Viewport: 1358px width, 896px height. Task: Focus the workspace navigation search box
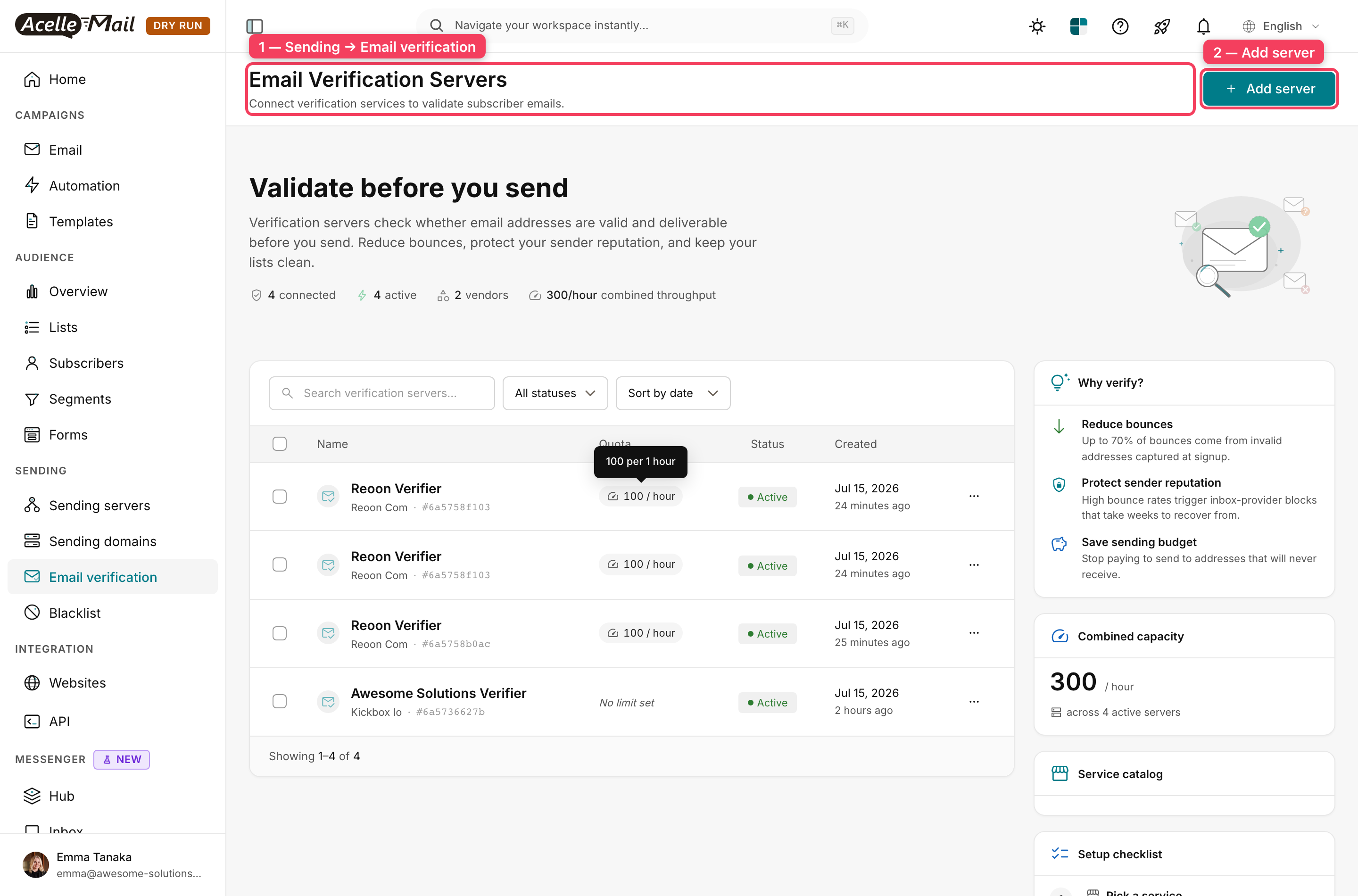coord(642,25)
